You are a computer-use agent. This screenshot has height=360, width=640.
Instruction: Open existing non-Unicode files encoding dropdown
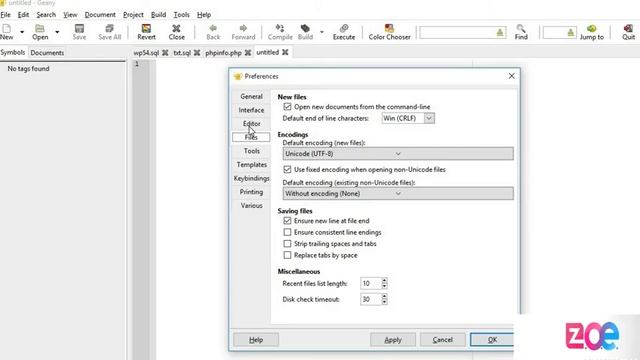(398, 193)
